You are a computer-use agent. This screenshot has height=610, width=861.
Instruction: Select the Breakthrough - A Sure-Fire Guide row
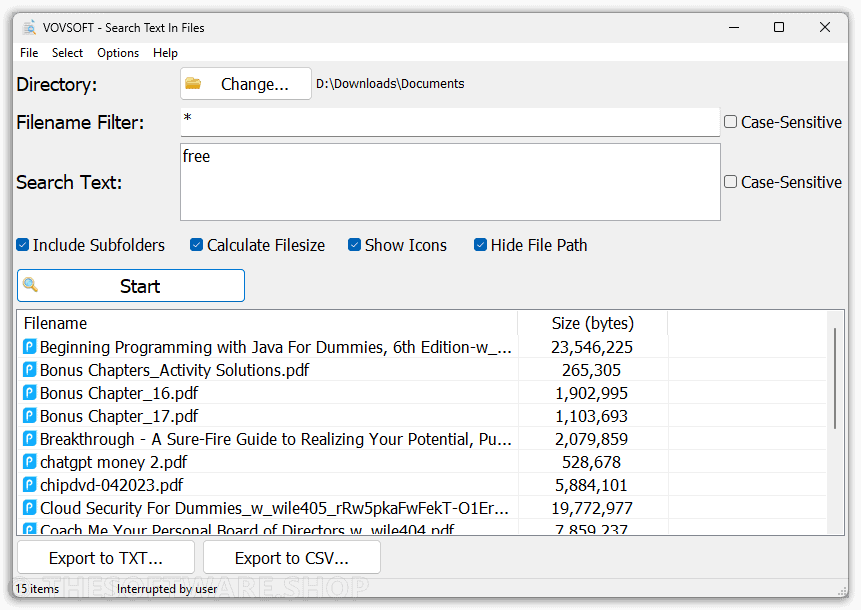[x=423, y=439]
